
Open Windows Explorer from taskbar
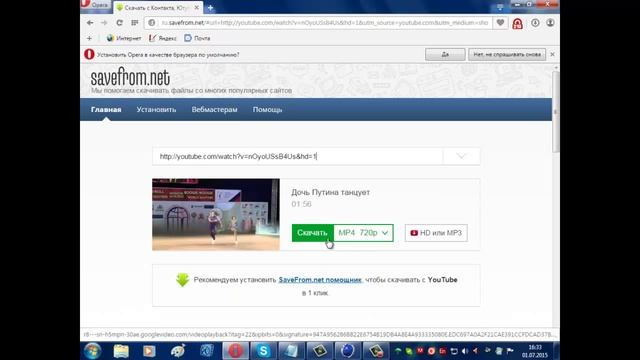[x=121, y=351]
